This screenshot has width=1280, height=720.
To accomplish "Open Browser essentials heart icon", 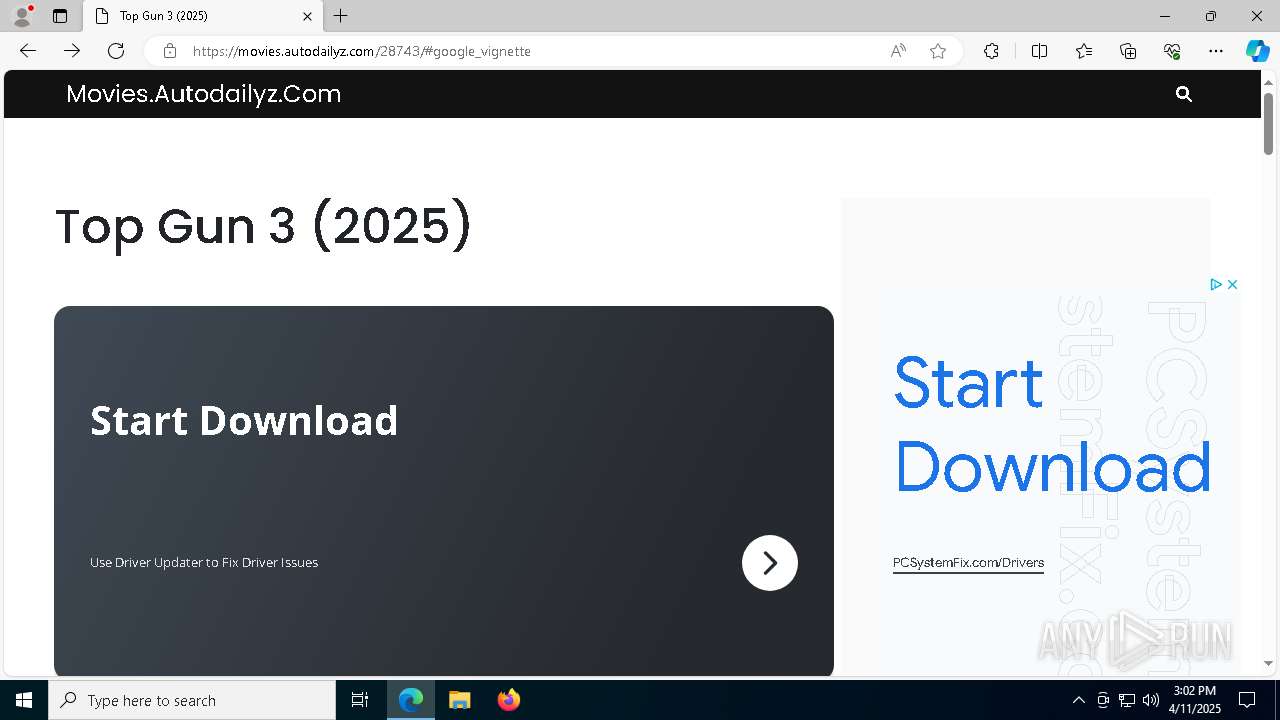I will [1172, 51].
